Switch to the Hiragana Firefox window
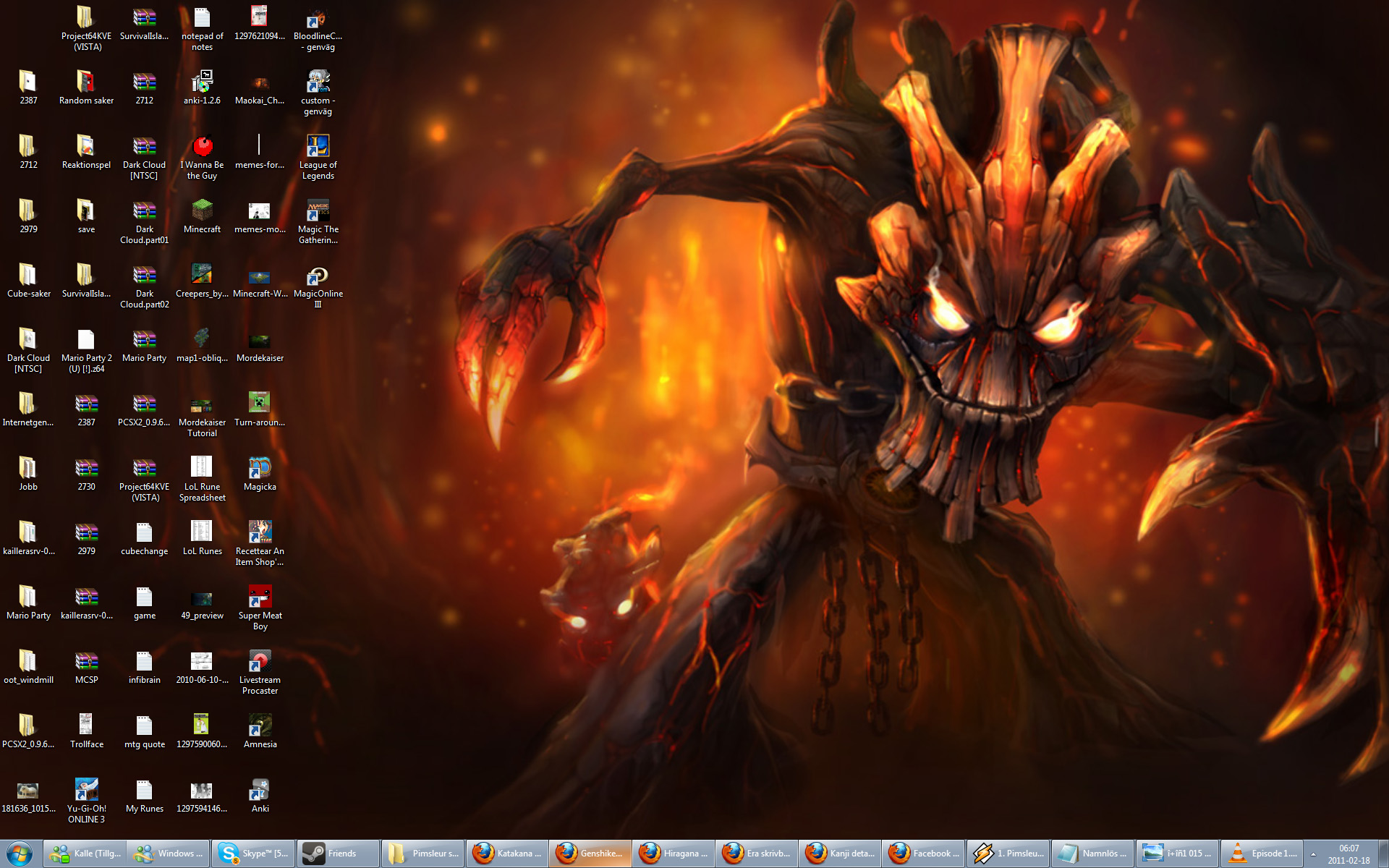Image resolution: width=1389 pixels, height=868 pixels. tap(674, 854)
